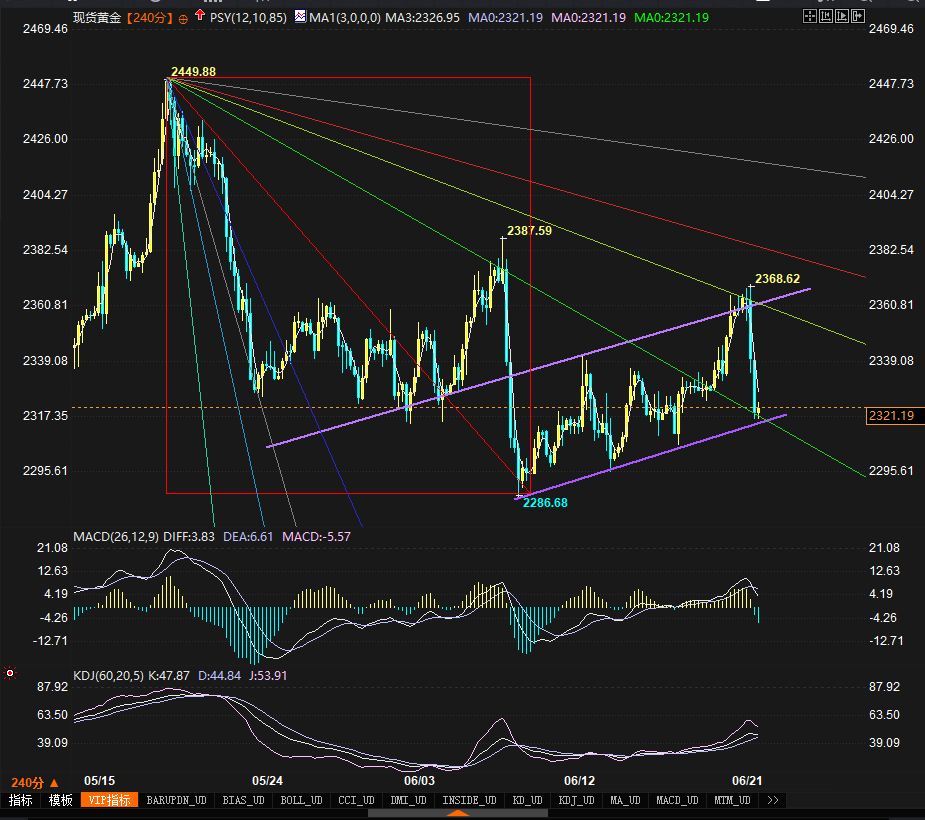Switch to the 模板 tab

point(60,800)
